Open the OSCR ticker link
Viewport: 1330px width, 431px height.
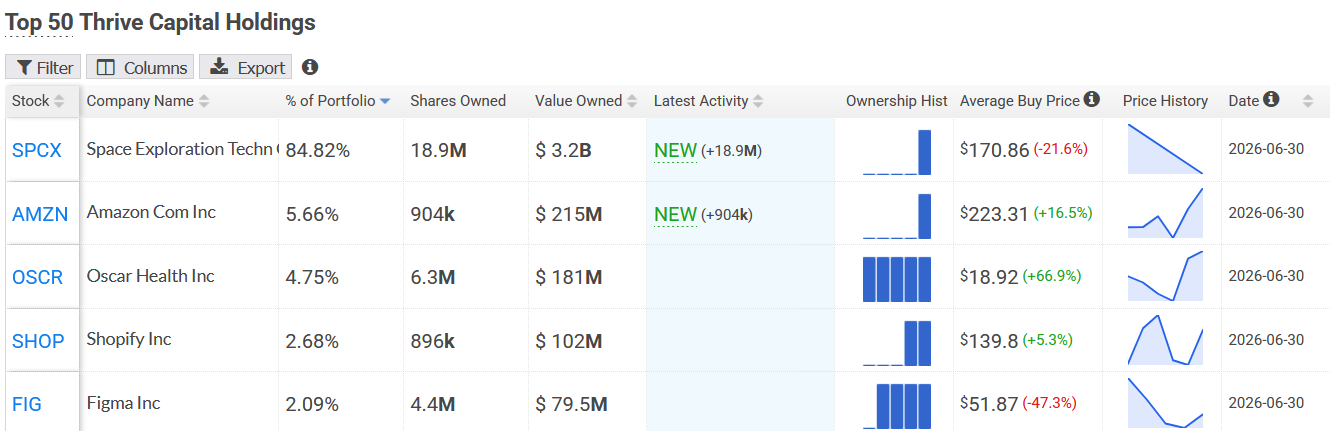38,277
